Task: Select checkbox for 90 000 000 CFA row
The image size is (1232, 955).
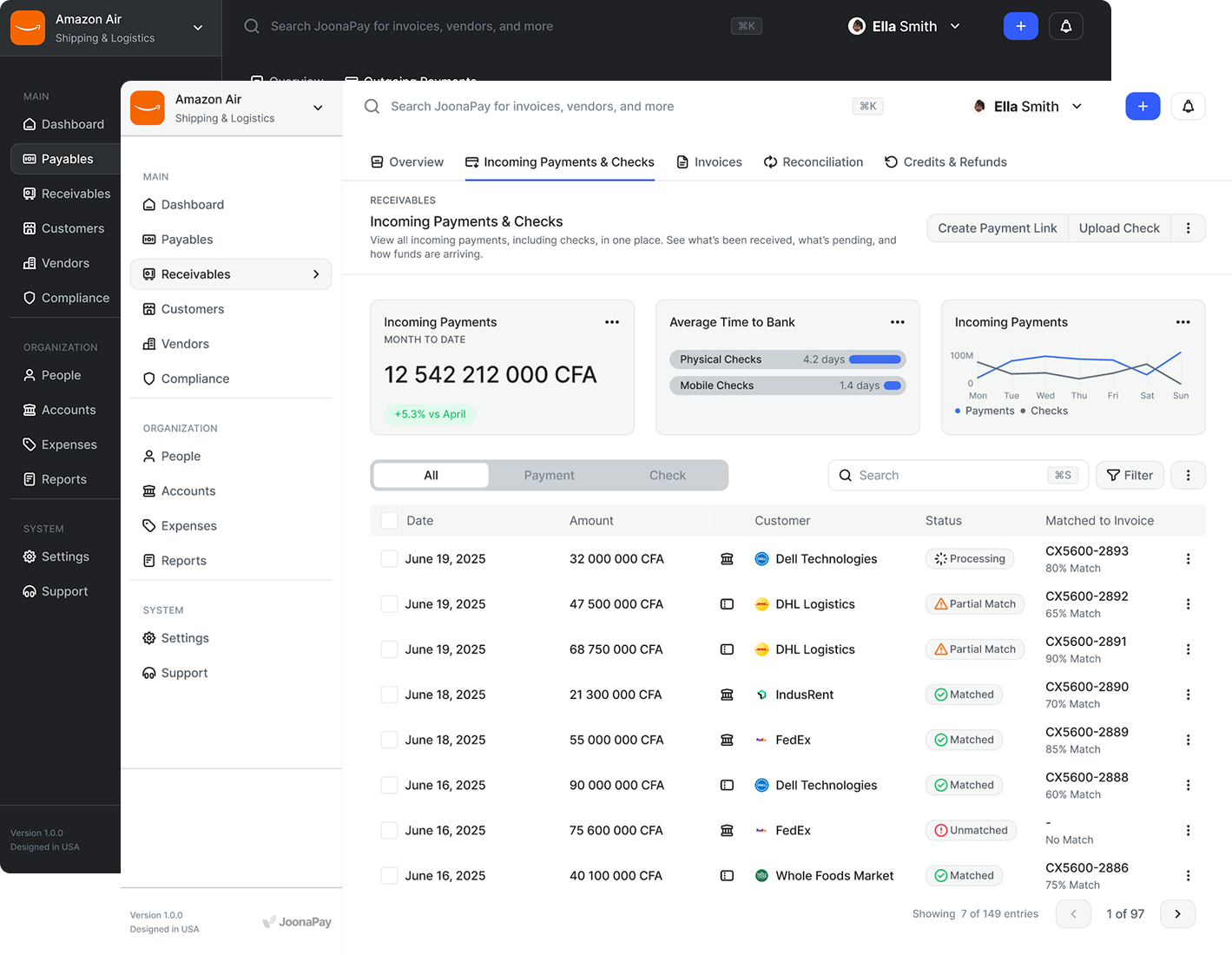Action: coord(389,785)
